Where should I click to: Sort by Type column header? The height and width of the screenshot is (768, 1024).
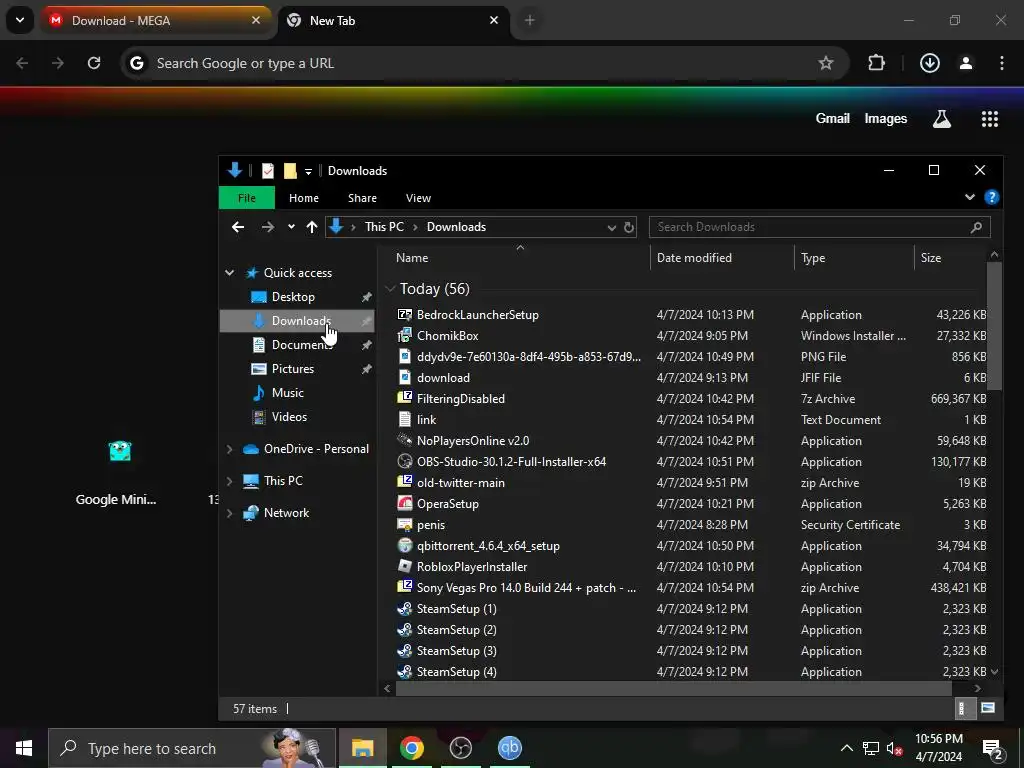pos(854,258)
